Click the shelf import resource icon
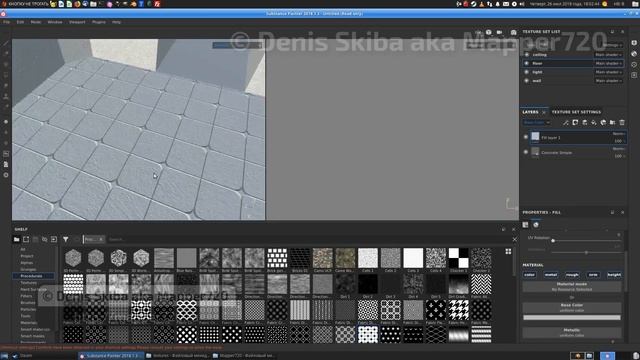 pyautogui.click(x=54, y=239)
